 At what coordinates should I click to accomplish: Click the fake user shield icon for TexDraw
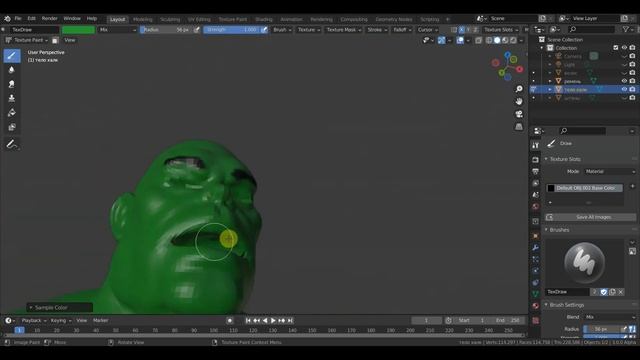point(604,292)
